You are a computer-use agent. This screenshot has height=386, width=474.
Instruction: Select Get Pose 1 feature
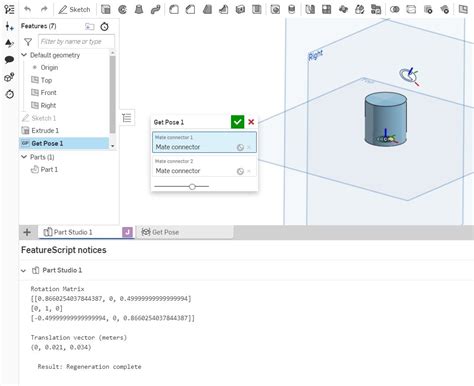coord(64,143)
